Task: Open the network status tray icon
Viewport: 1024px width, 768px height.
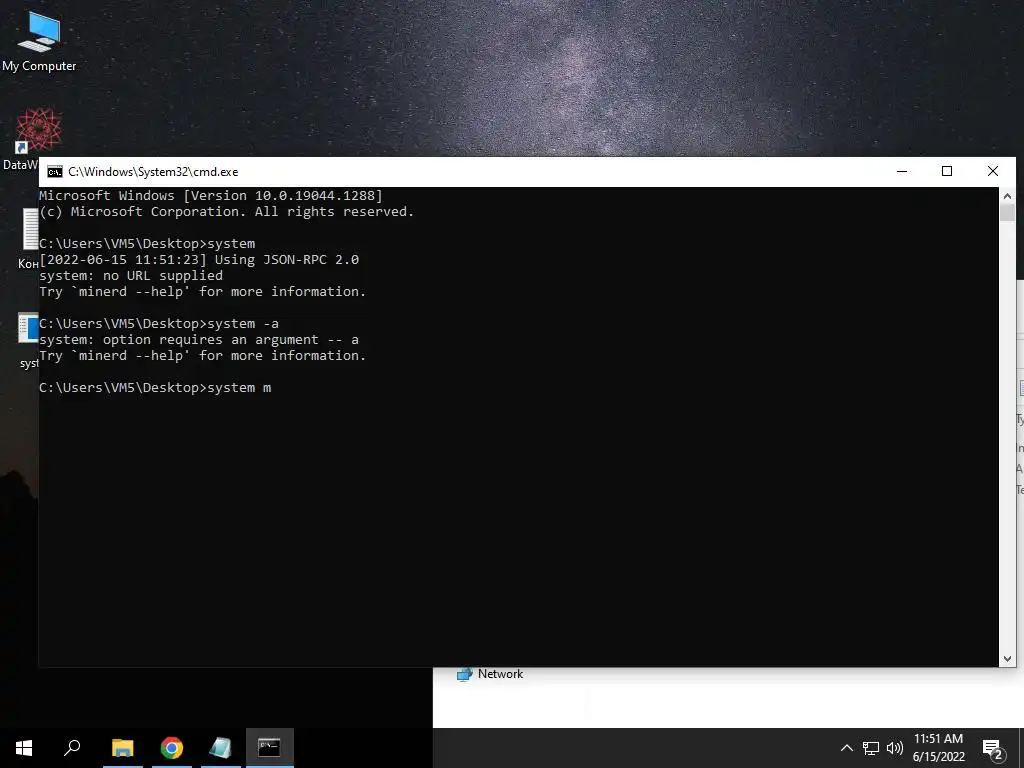Action: pyautogui.click(x=871, y=748)
